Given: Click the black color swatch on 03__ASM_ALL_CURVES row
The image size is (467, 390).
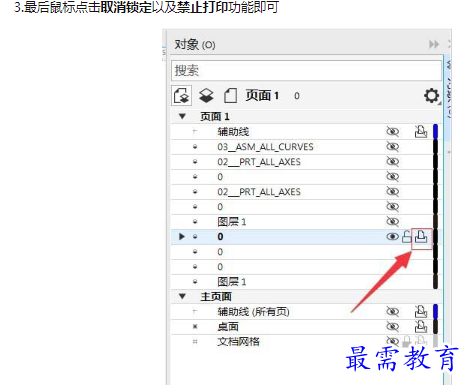Looking at the screenshot, I should pyautogui.click(x=435, y=147).
